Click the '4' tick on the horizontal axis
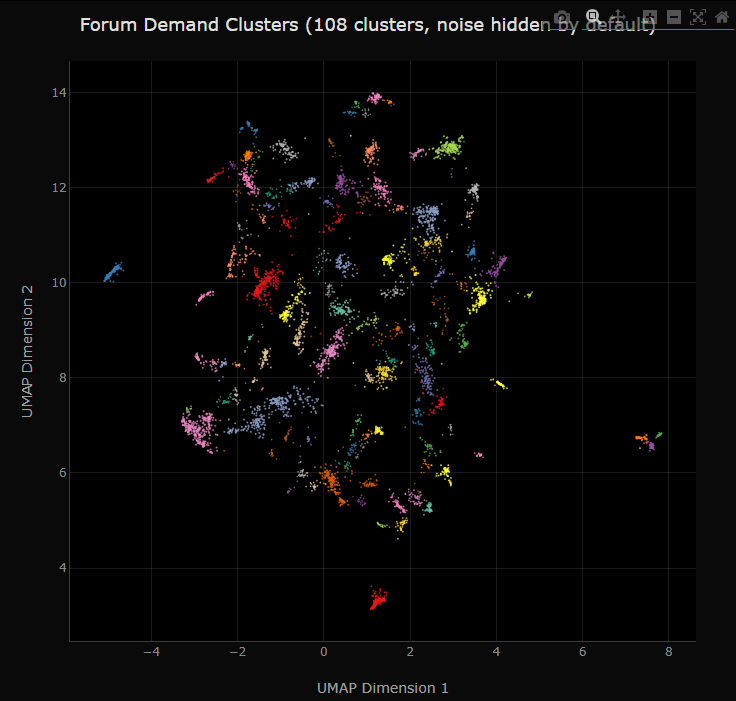The width and height of the screenshot is (736, 701). tap(496, 652)
